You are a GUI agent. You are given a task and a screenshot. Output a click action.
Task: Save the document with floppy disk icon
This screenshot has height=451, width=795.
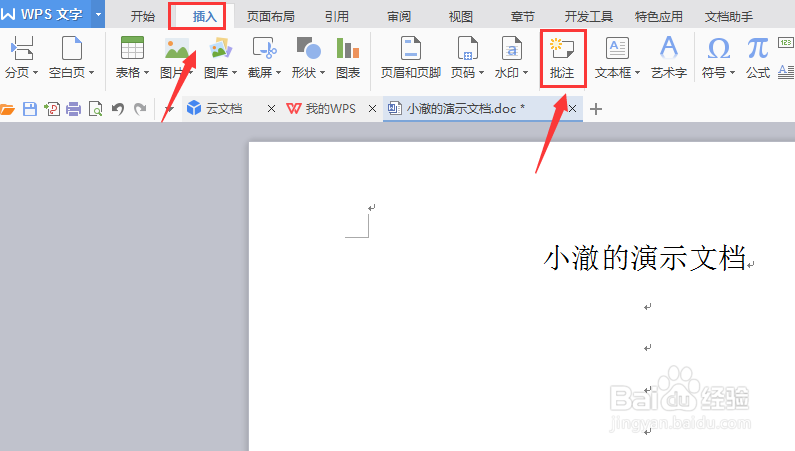pyautogui.click(x=30, y=109)
